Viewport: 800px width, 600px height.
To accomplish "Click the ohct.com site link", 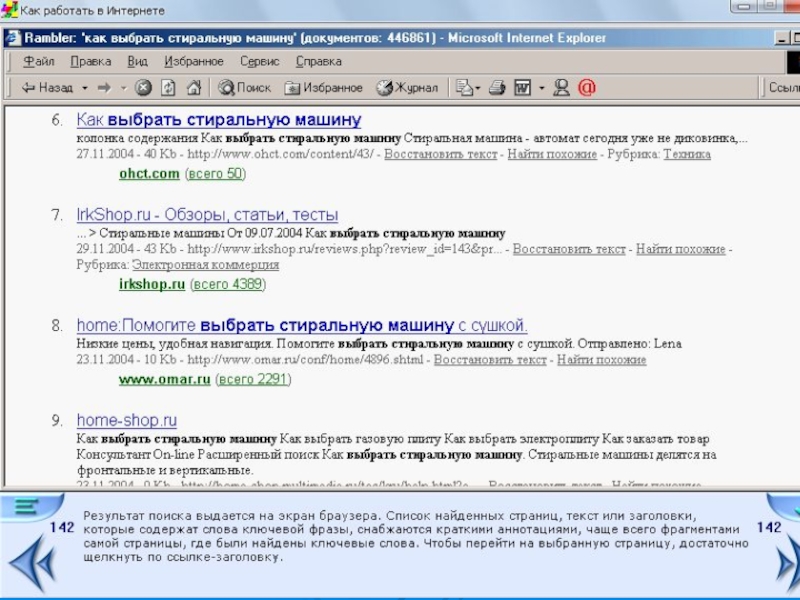I will coord(149,173).
